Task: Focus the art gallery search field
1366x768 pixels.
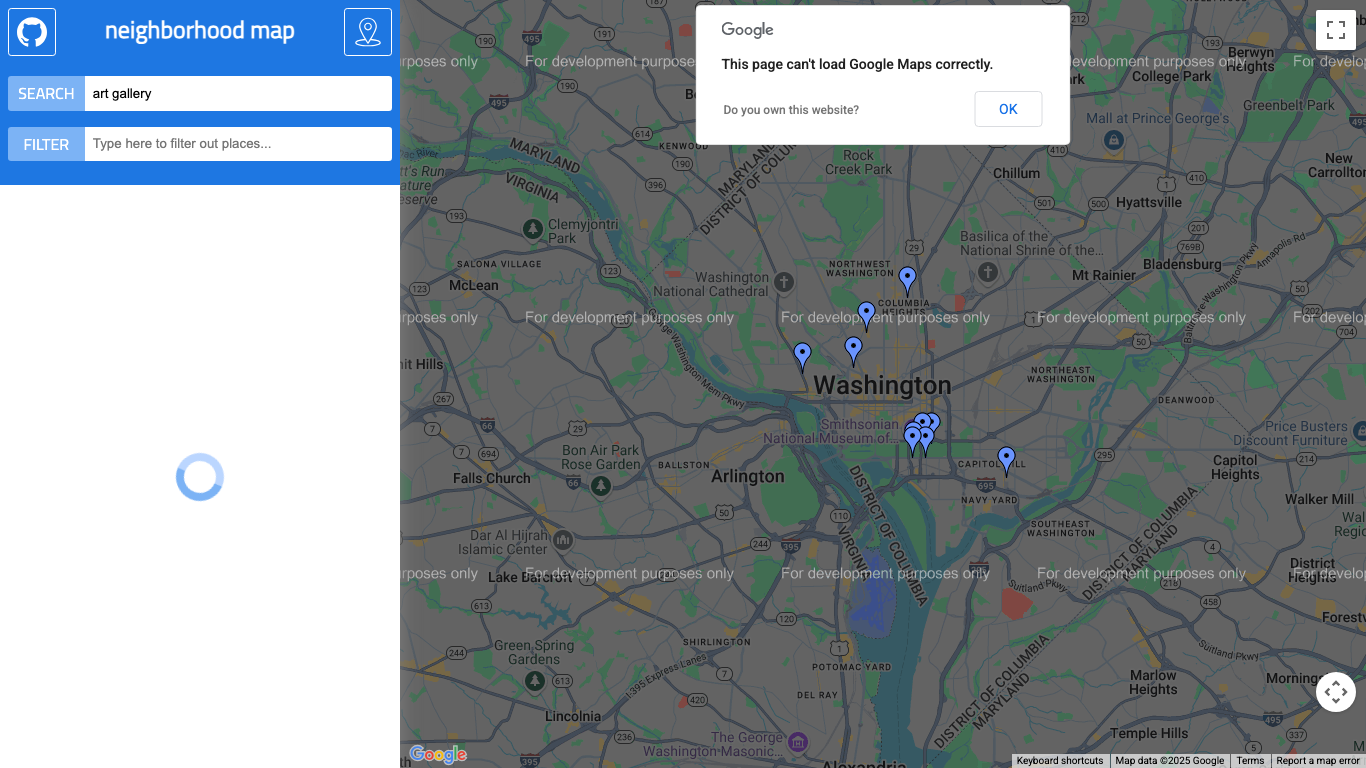Action: tap(238, 94)
